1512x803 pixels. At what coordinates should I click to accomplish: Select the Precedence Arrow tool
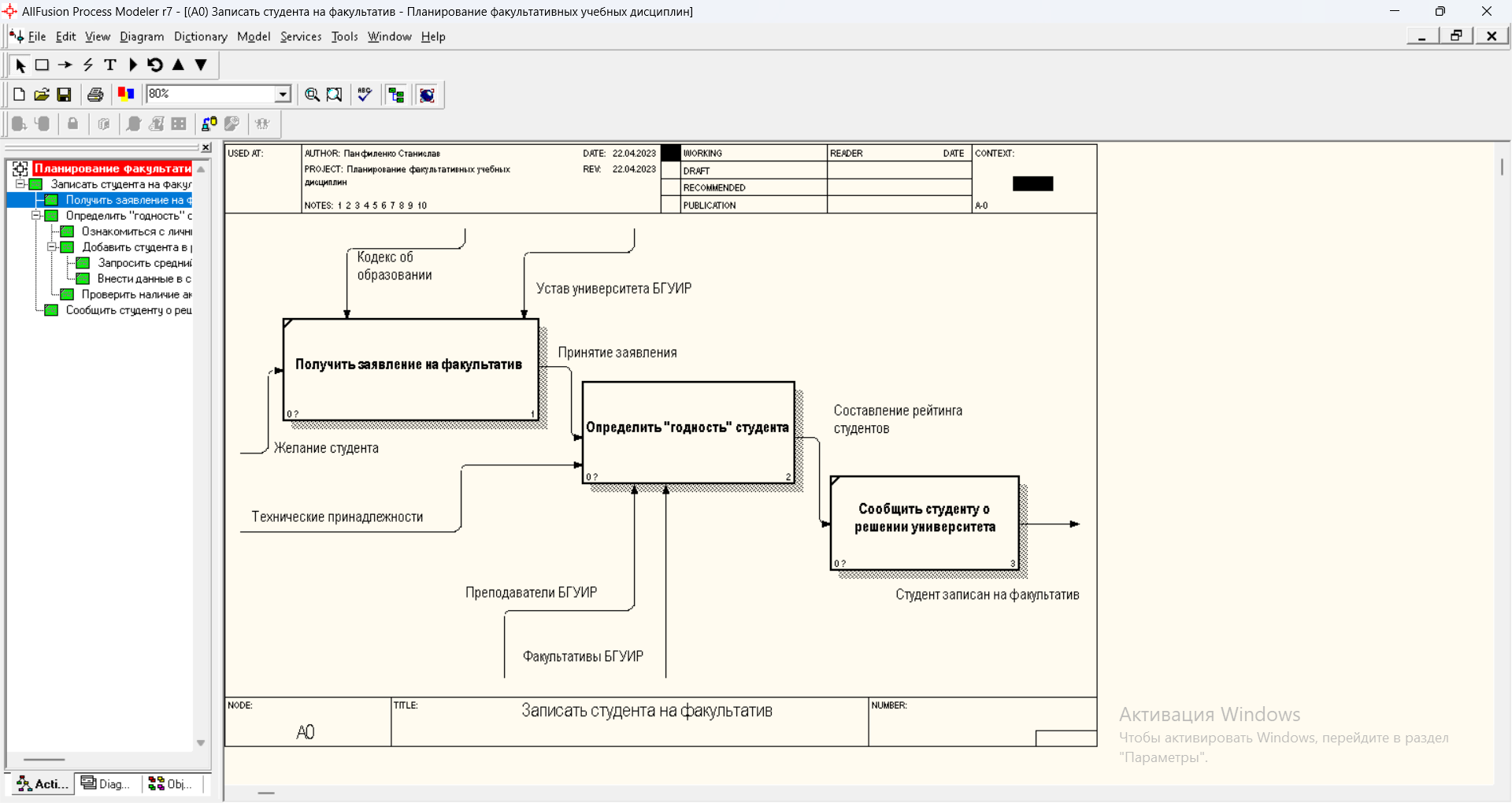pyautogui.click(x=65, y=65)
